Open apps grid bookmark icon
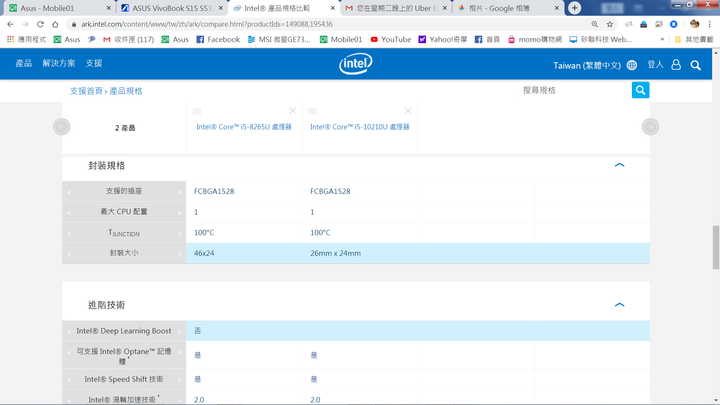 (x=11, y=39)
